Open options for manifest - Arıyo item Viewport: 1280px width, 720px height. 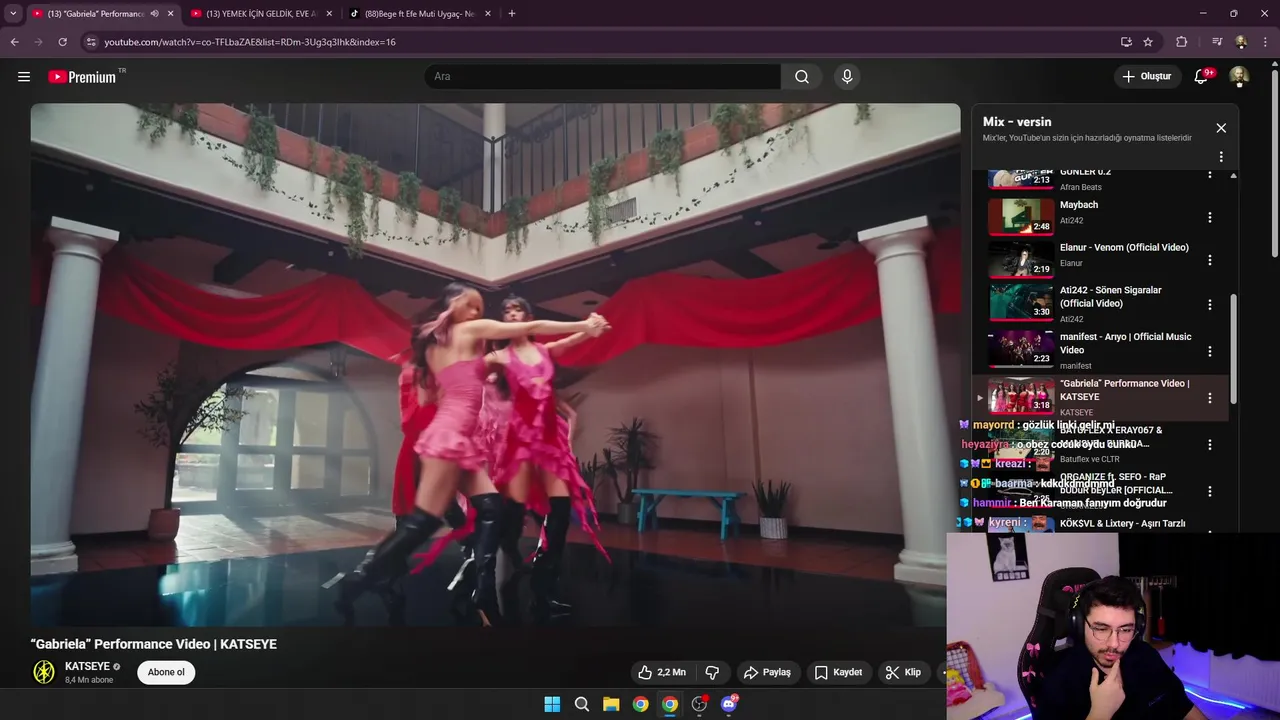tap(1209, 351)
